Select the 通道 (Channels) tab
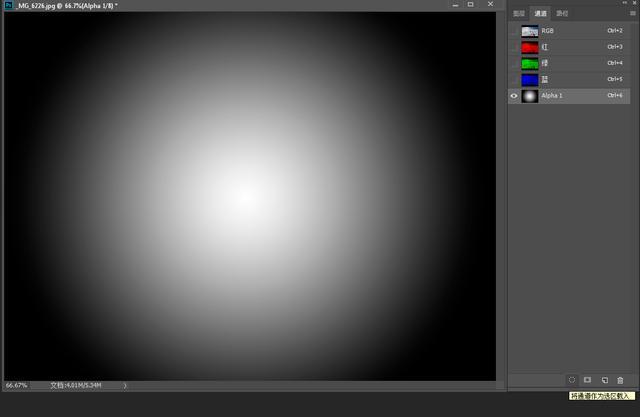 click(x=540, y=13)
